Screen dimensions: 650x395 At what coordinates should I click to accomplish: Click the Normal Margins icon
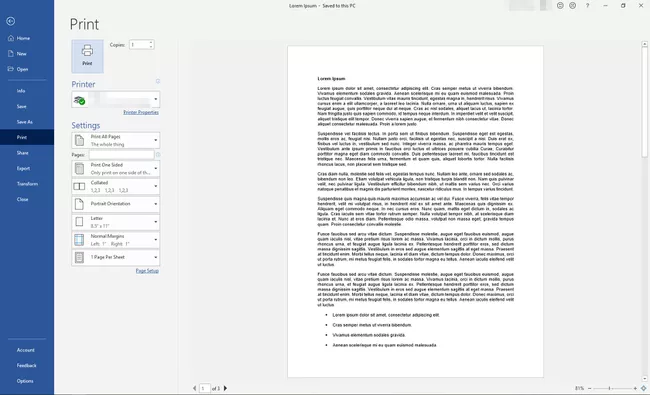pos(79,240)
